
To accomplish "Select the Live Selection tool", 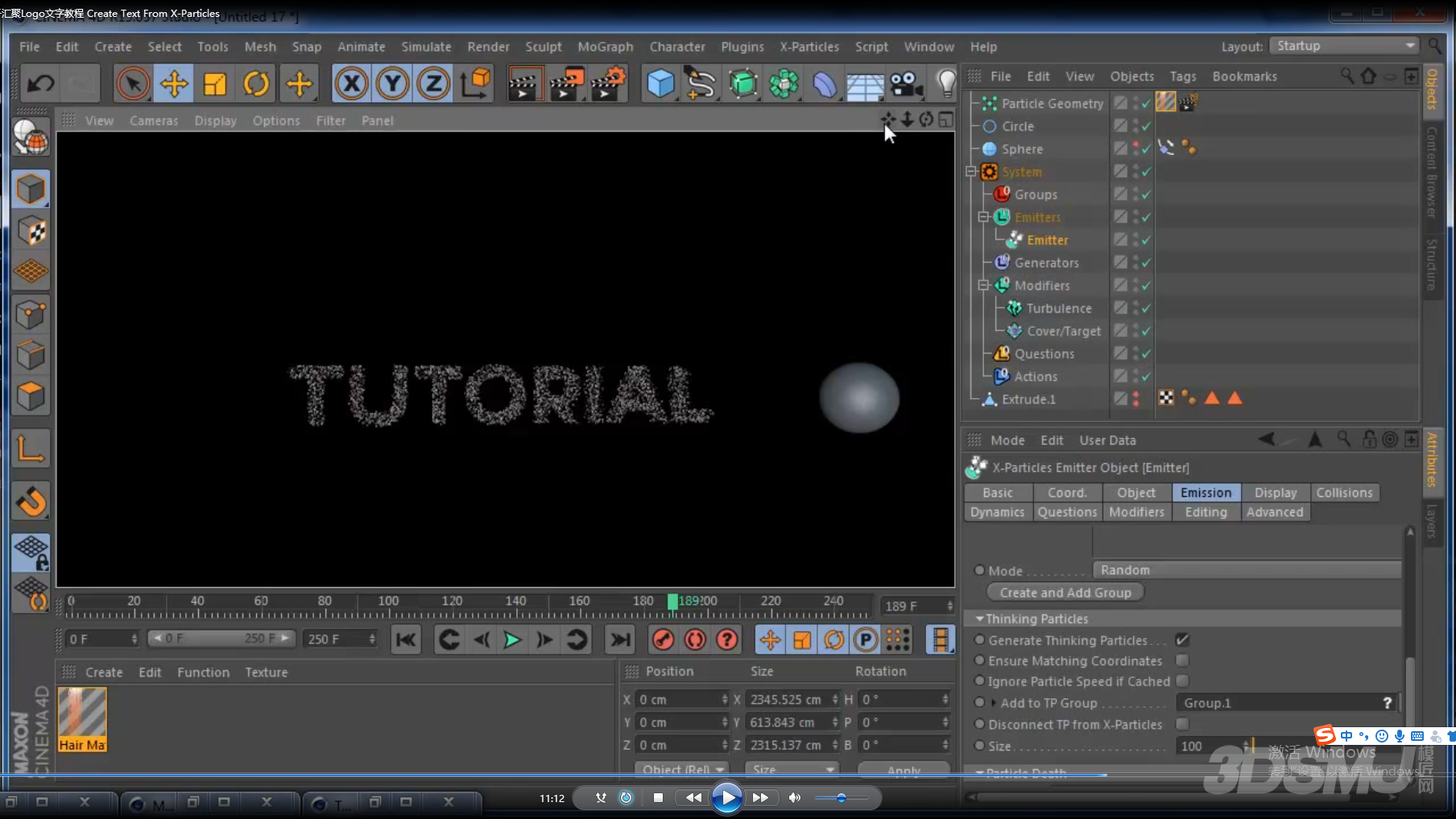I will [133, 83].
